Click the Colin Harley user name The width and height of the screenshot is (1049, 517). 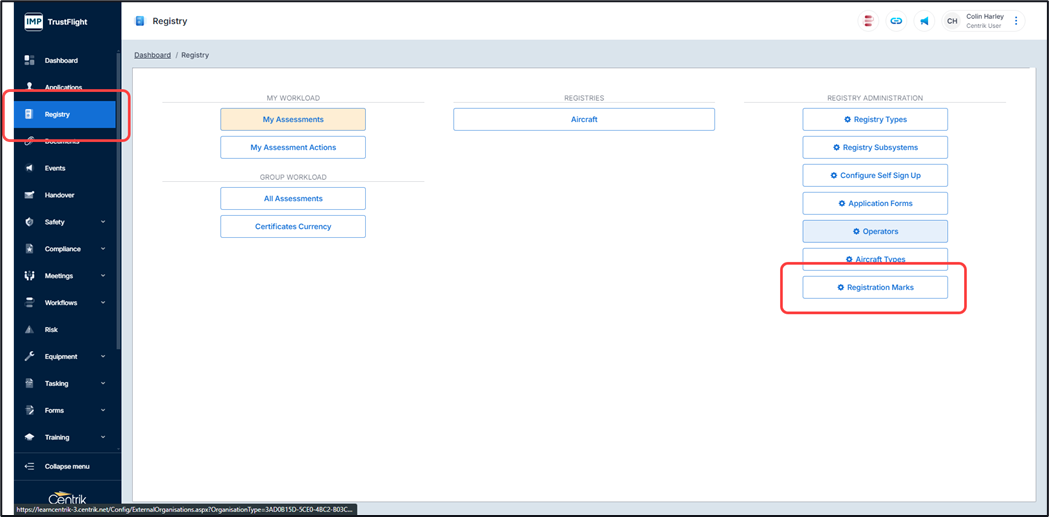(x=985, y=17)
